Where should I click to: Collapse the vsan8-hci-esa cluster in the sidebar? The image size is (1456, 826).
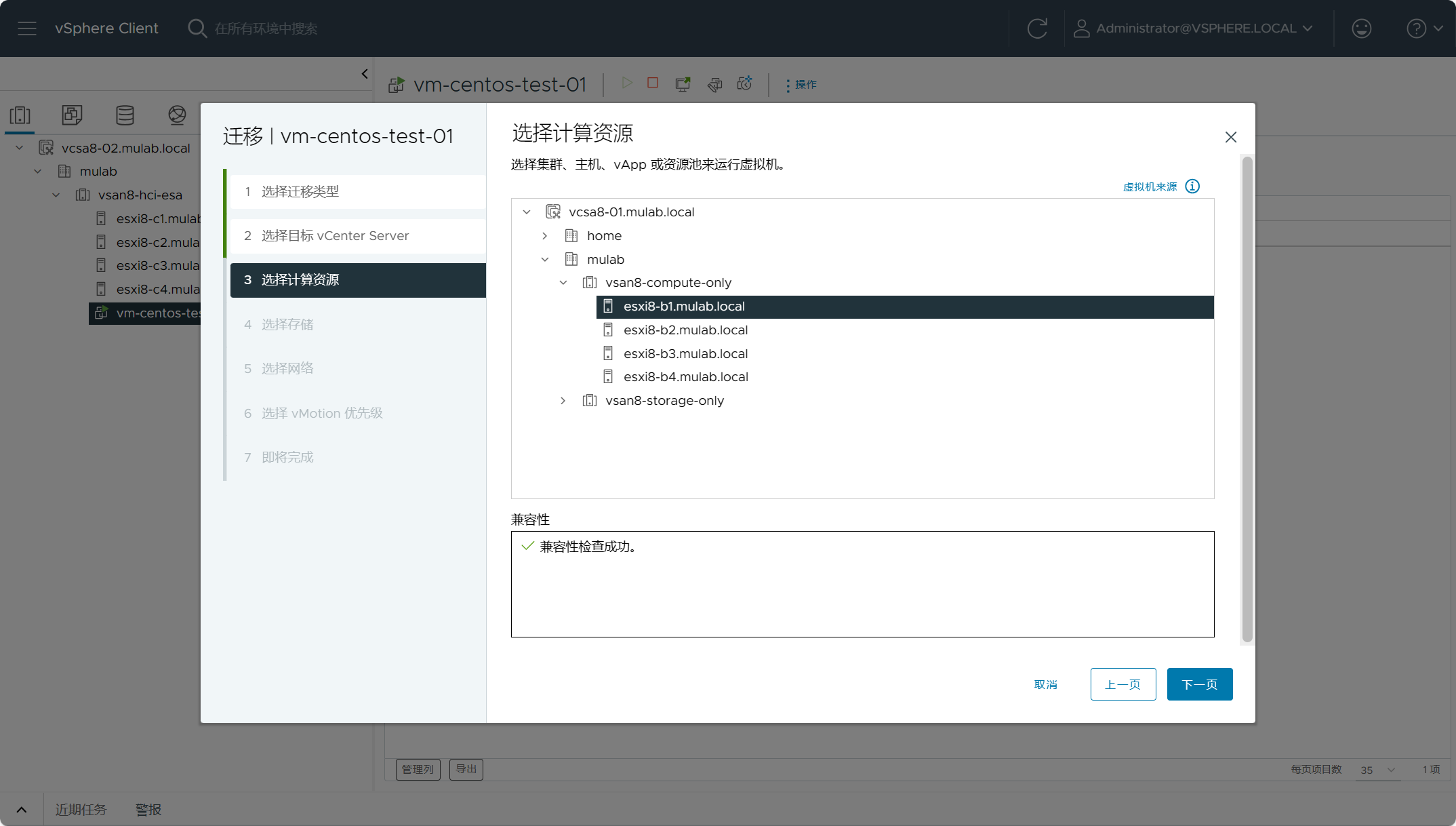click(56, 195)
